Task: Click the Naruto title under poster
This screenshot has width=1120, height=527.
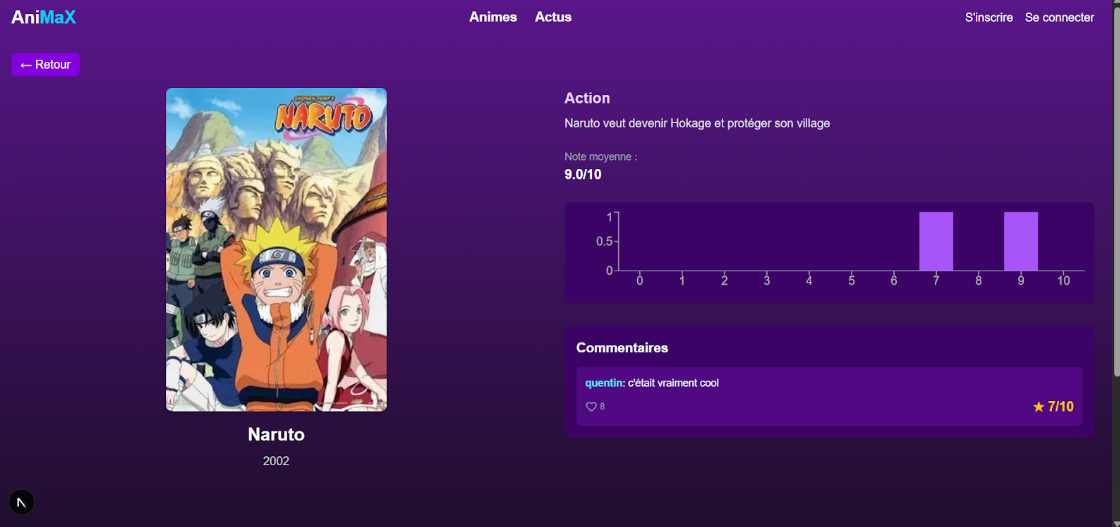Action: pos(276,434)
